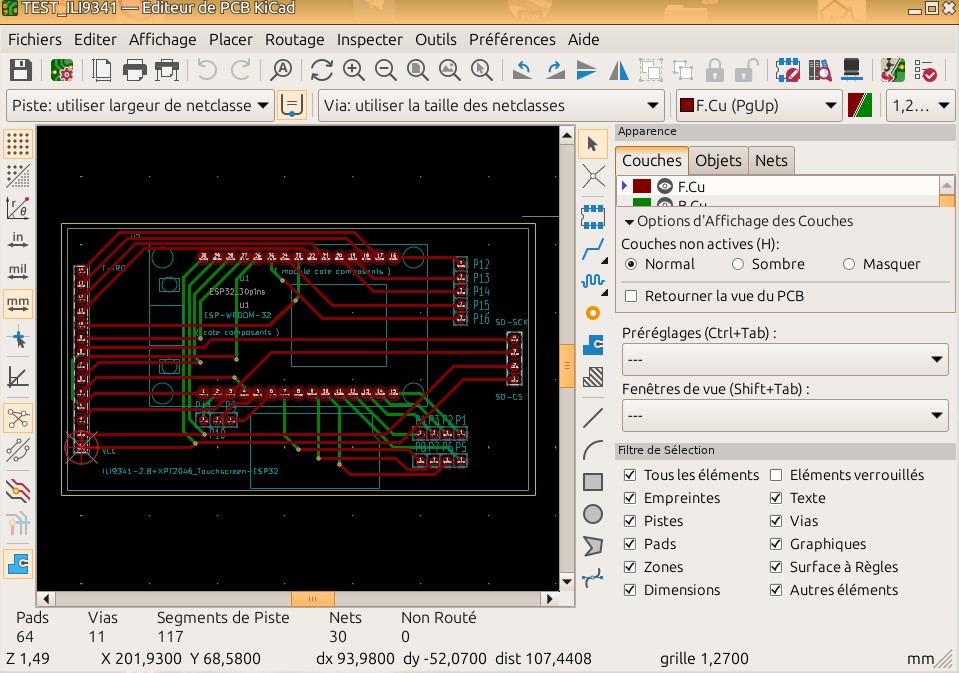Click the Zoom in magnifier icon
This screenshot has height=673, width=959.
tap(353, 70)
